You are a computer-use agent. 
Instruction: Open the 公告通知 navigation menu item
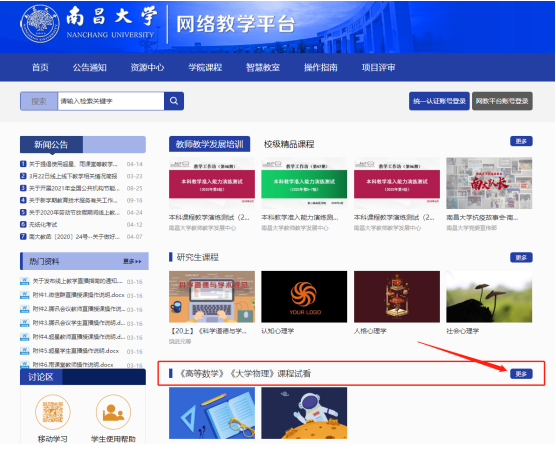tap(90, 67)
